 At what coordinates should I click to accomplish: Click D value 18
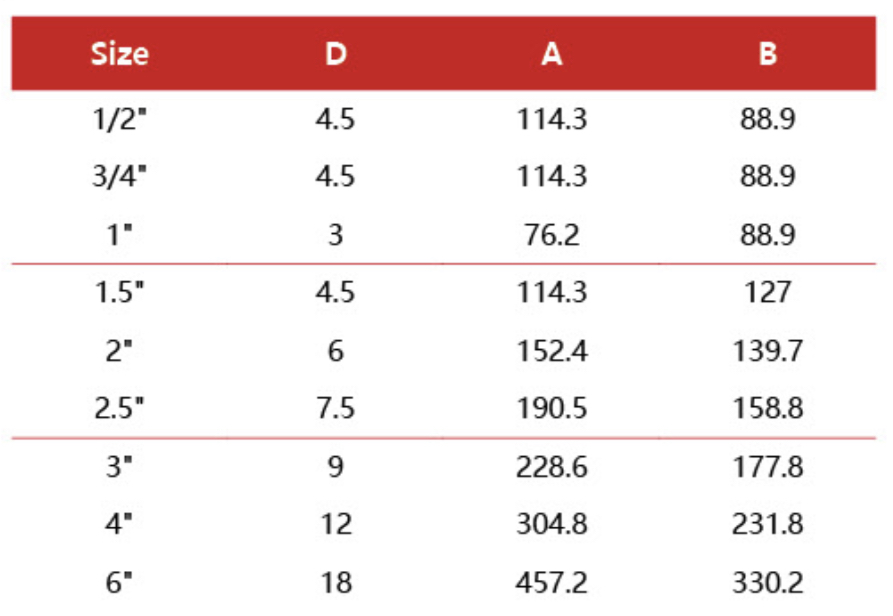point(336,583)
